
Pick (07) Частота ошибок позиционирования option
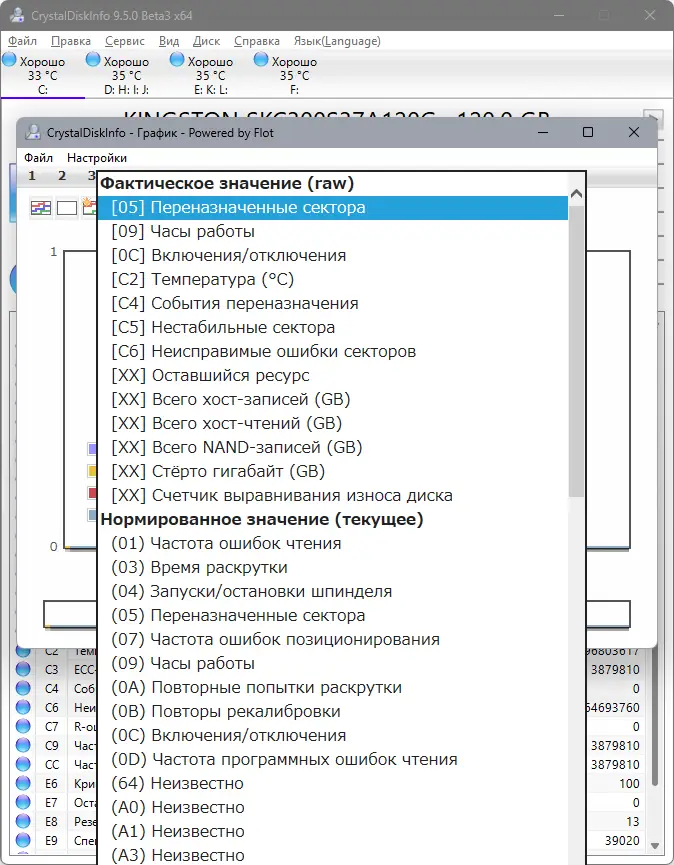[x=333, y=639]
